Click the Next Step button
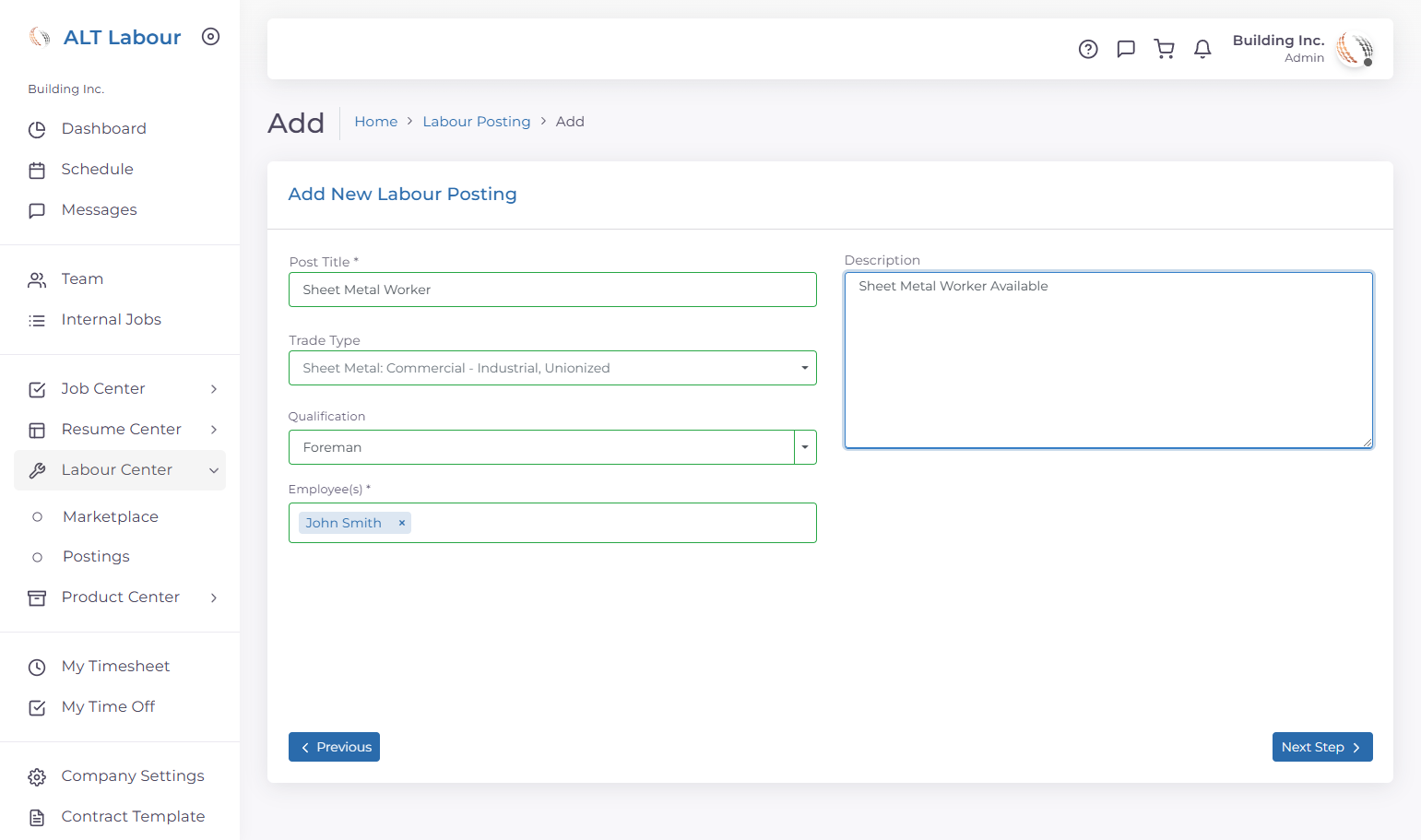The height and width of the screenshot is (840, 1421). pos(1322,747)
